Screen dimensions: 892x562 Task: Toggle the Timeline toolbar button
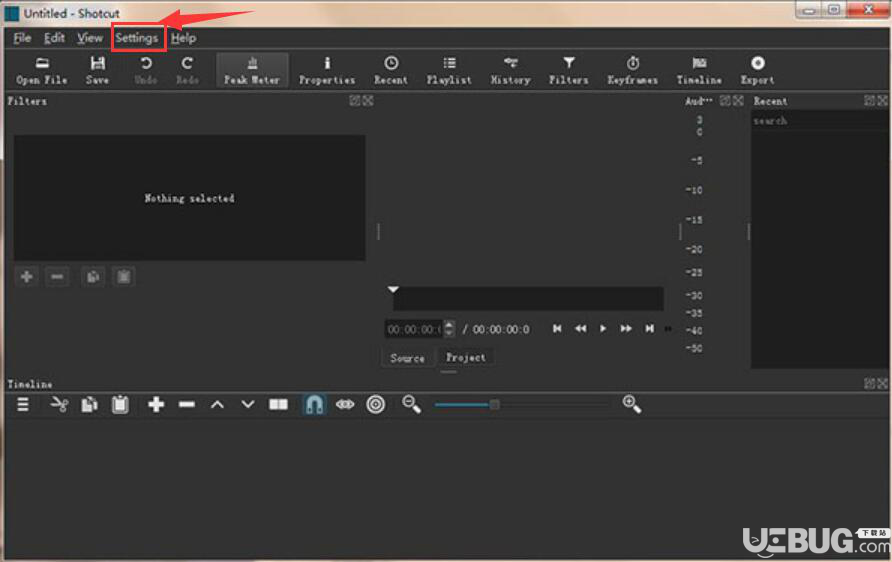(699, 71)
